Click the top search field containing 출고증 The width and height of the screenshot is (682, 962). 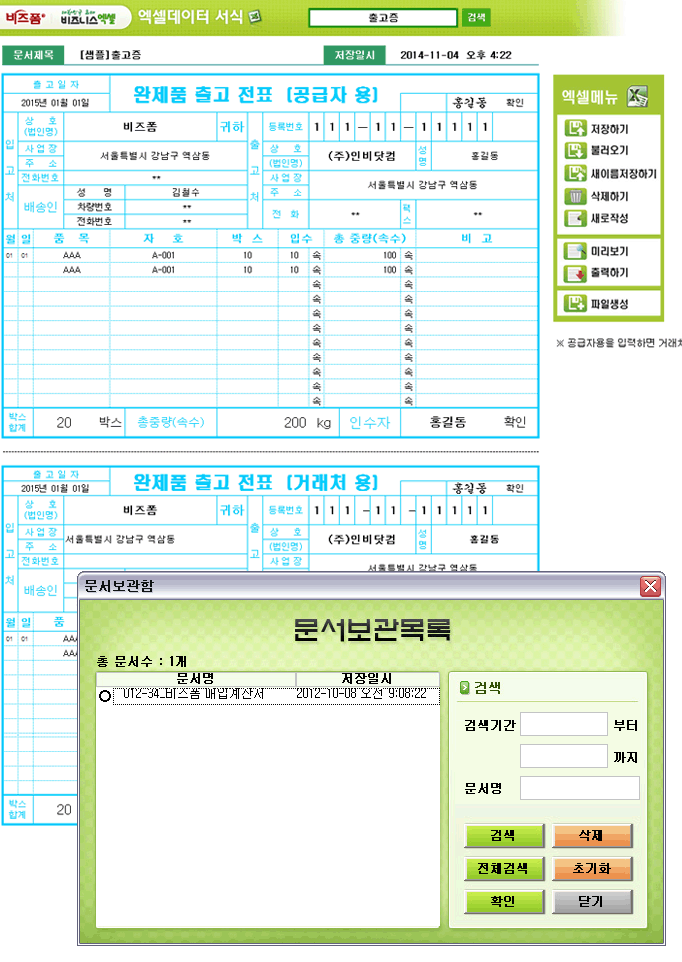[x=383, y=17]
